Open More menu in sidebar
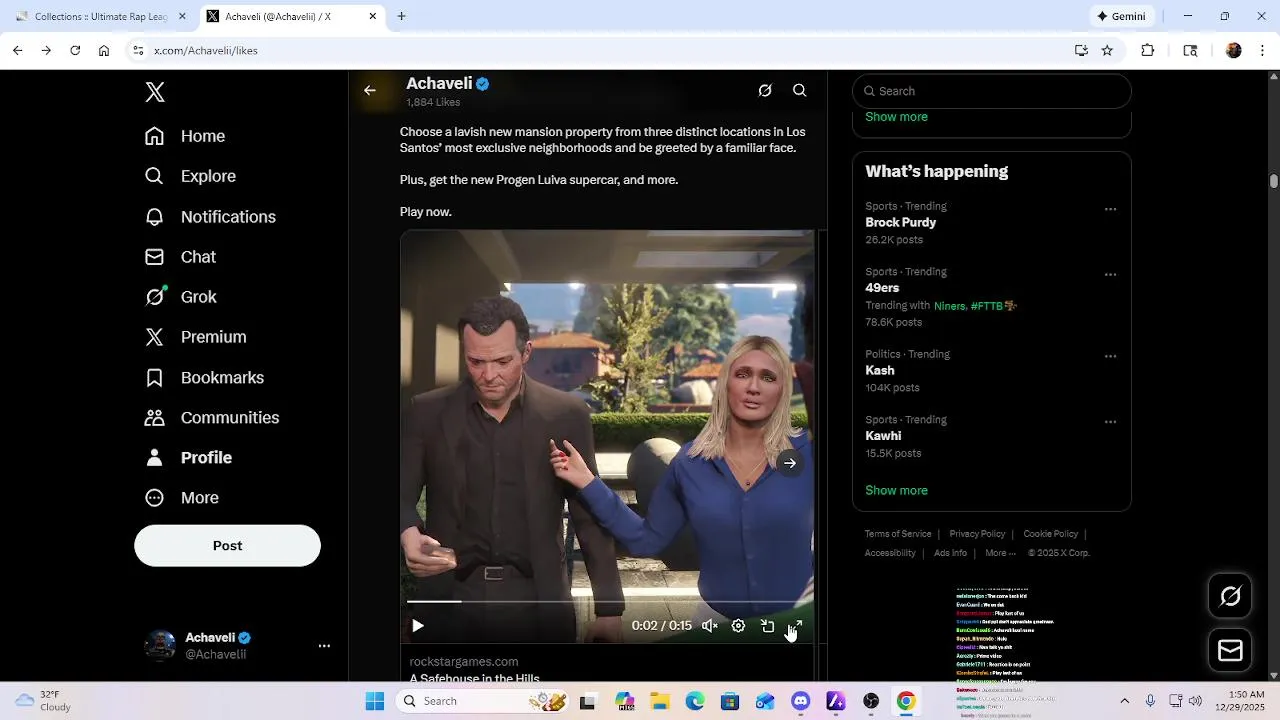 coord(181,498)
